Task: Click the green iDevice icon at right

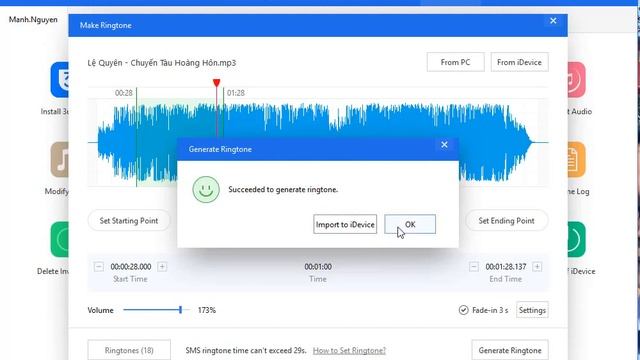Action: (x=576, y=240)
